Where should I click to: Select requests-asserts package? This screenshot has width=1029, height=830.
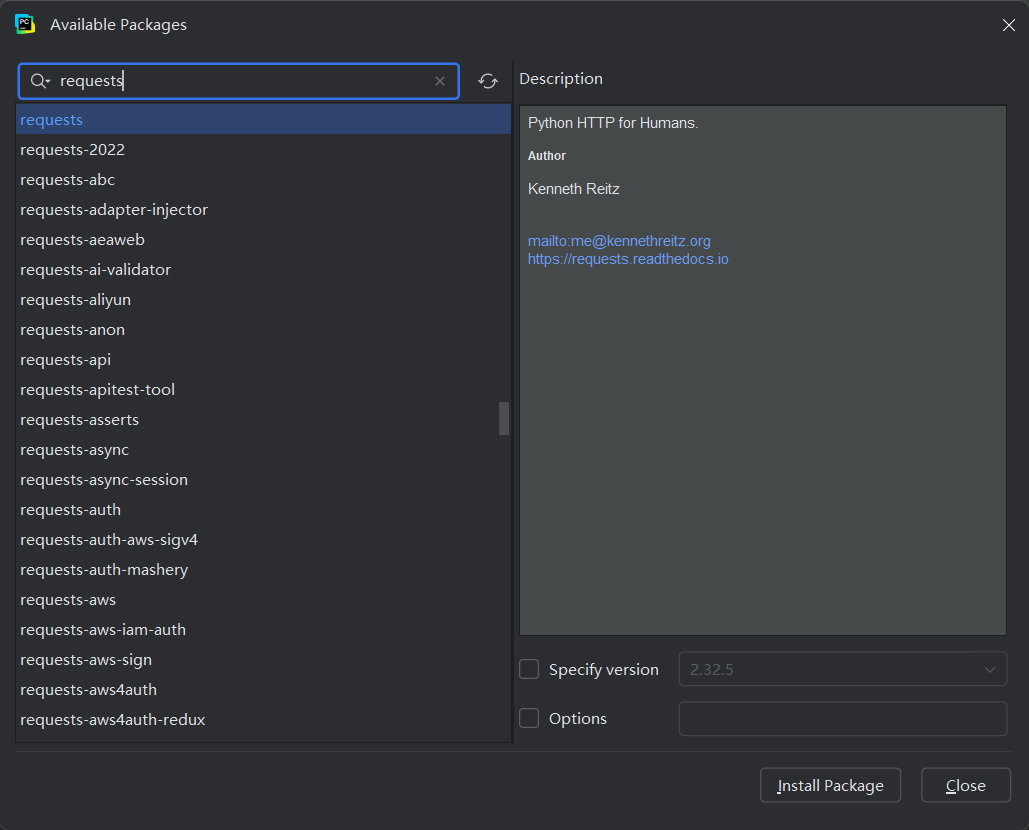[263, 420]
